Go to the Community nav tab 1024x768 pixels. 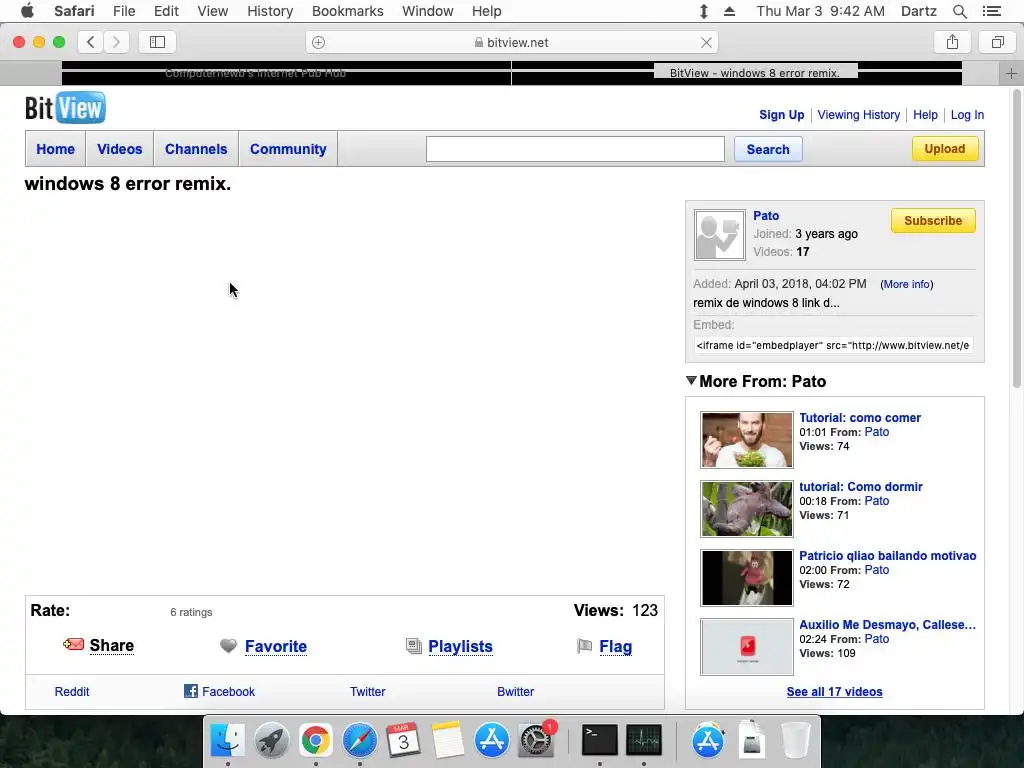point(288,149)
